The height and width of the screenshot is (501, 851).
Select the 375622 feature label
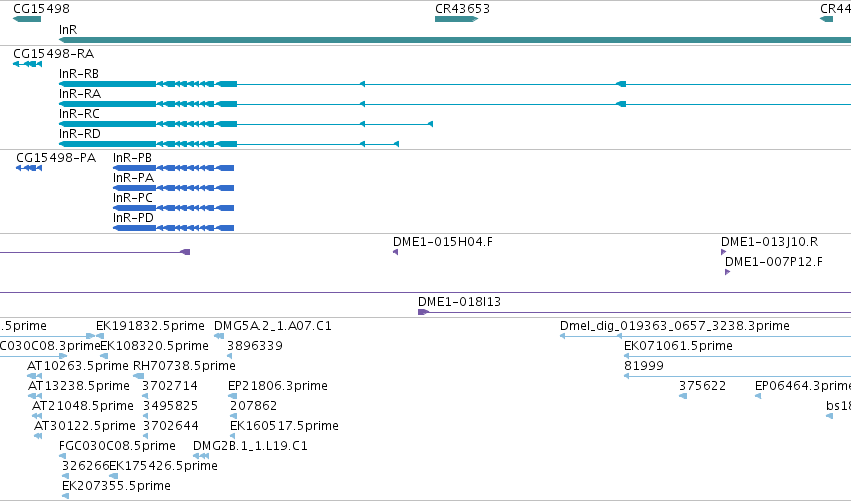click(x=702, y=386)
